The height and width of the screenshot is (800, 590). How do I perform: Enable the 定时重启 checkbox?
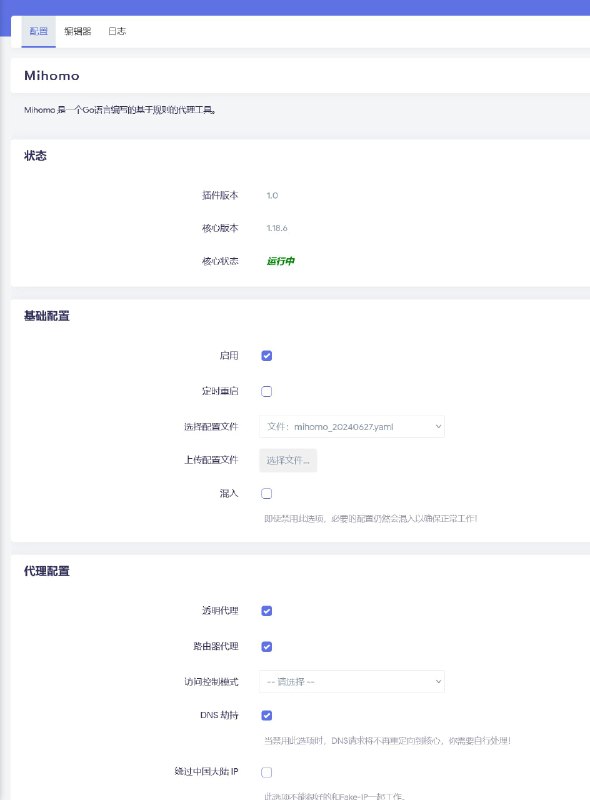pos(266,391)
